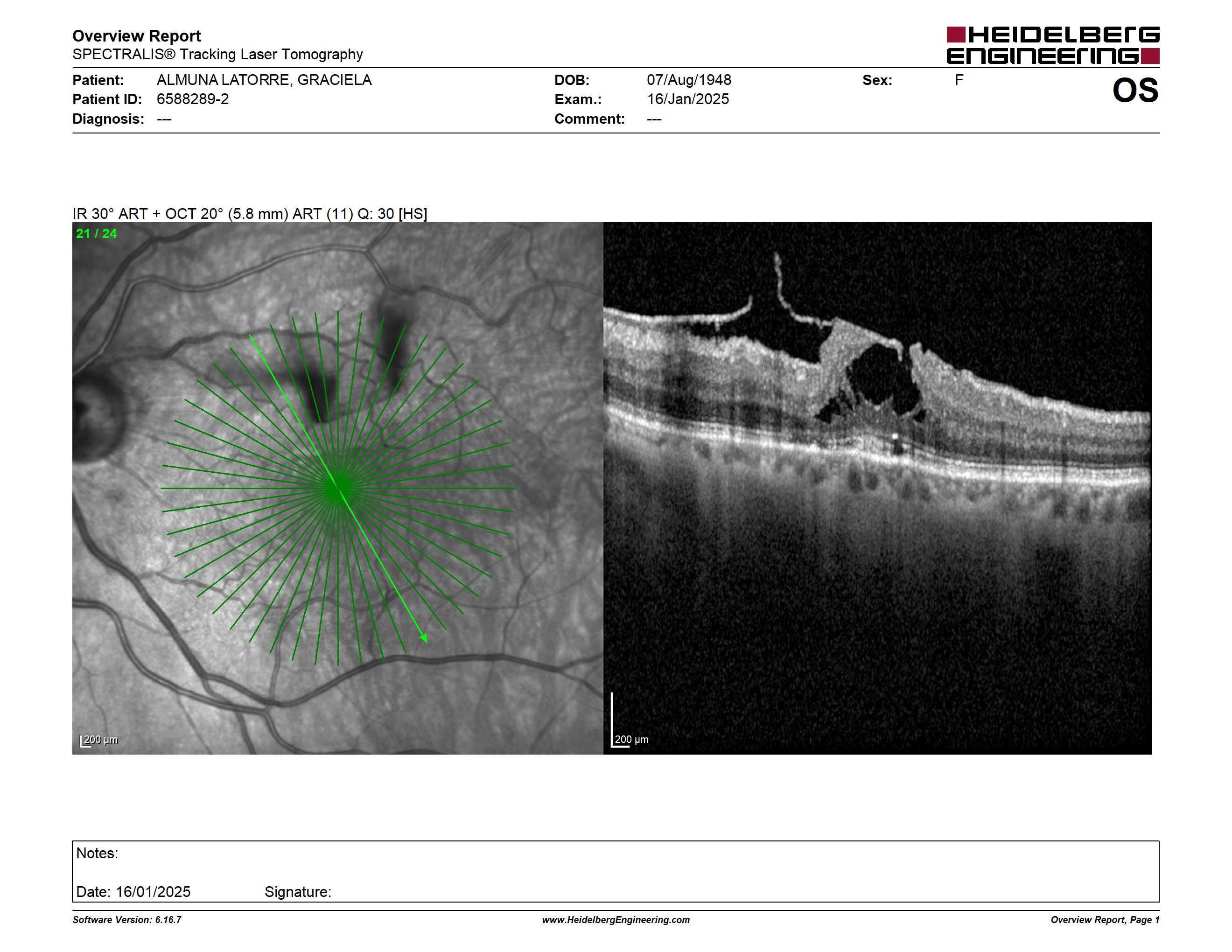The height and width of the screenshot is (952, 1232).
Task: Click the DOB value 07/Aug/1948
Action: [x=689, y=80]
